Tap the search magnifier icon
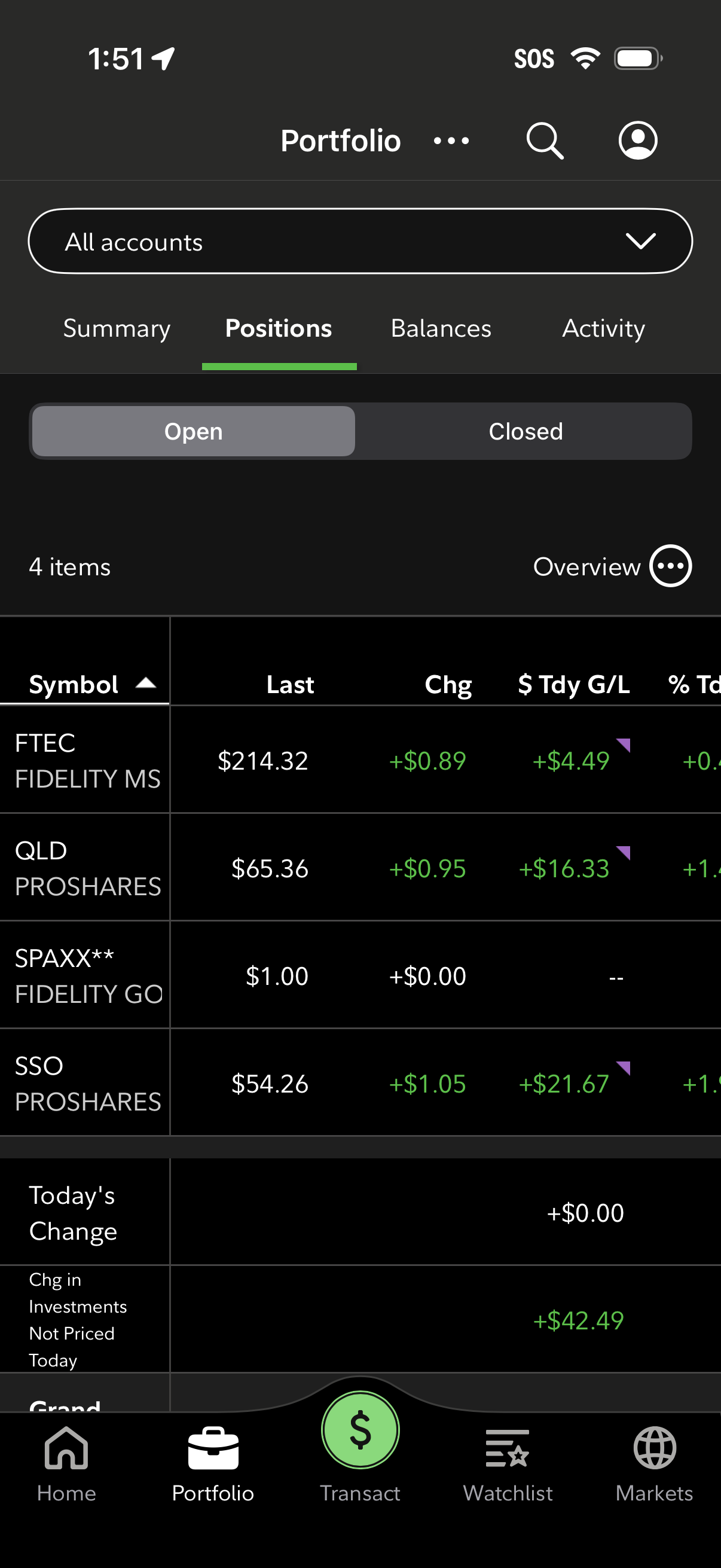Screen dimensions: 721x1568 [x=544, y=141]
